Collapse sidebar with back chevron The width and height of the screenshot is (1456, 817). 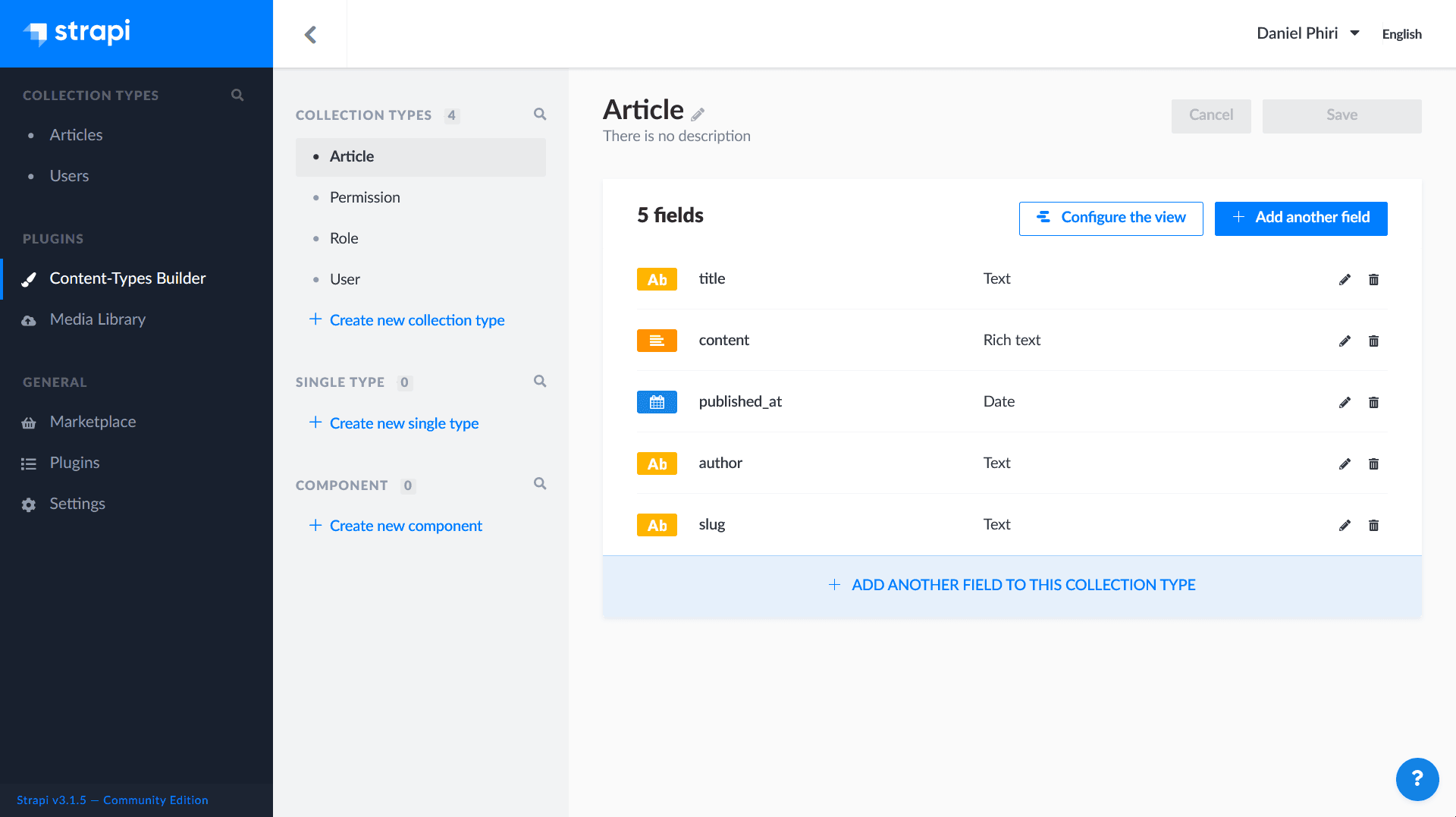click(x=310, y=34)
